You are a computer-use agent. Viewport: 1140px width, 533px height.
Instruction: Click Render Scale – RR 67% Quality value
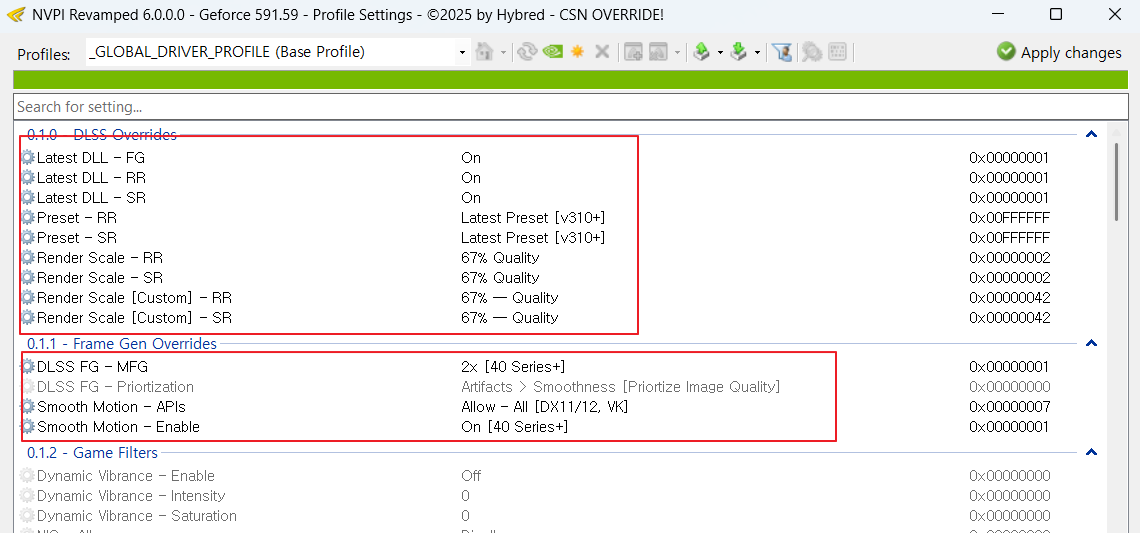[500, 257]
